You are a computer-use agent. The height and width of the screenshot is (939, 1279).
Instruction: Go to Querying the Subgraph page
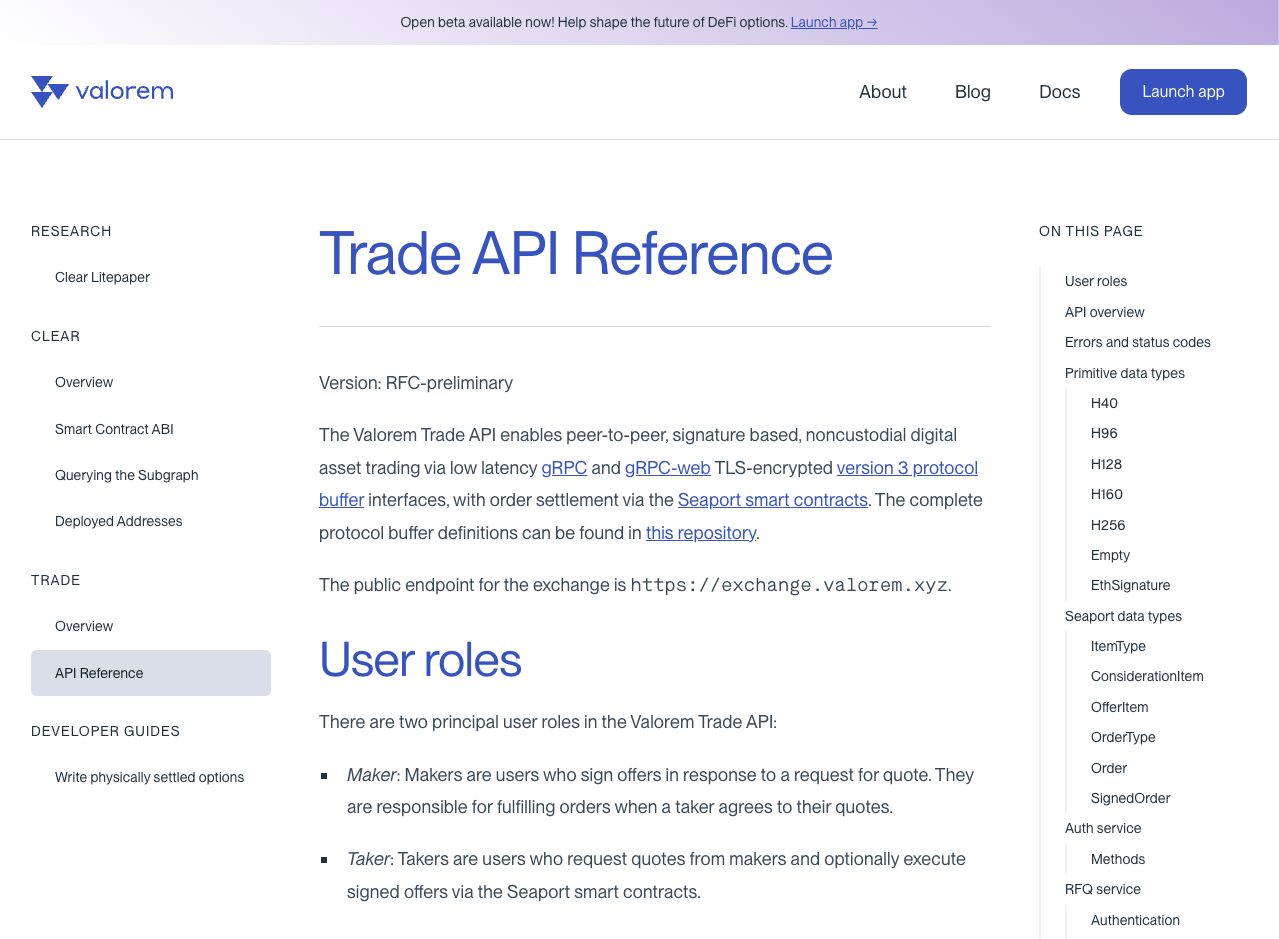[127, 475]
